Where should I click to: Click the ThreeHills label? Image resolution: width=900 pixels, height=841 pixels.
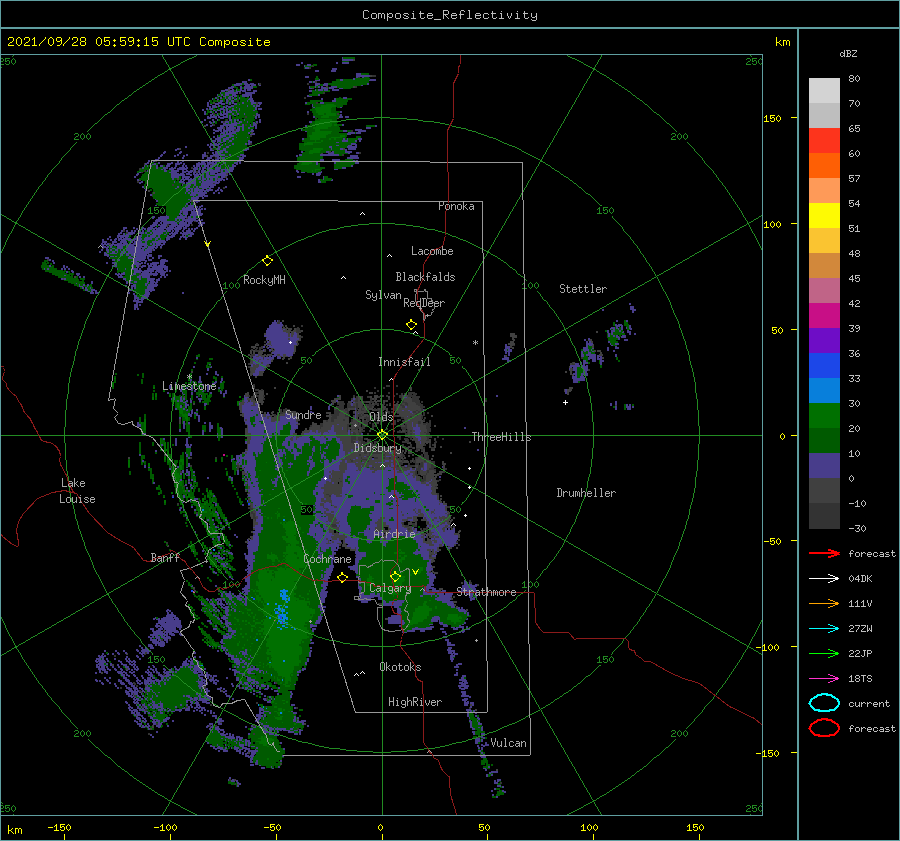502,437
